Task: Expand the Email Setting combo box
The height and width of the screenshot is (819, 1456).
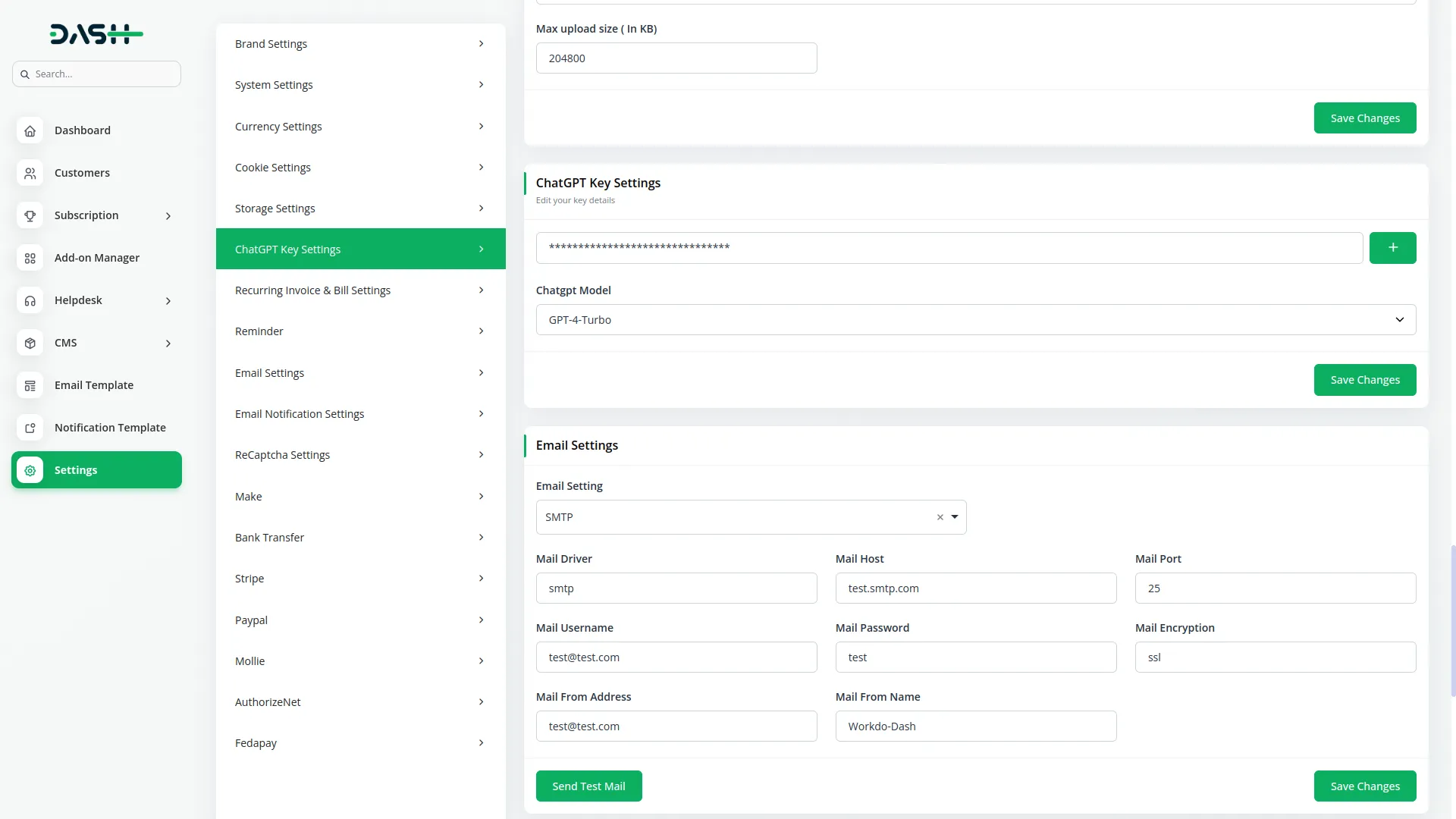Action: tap(954, 516)
